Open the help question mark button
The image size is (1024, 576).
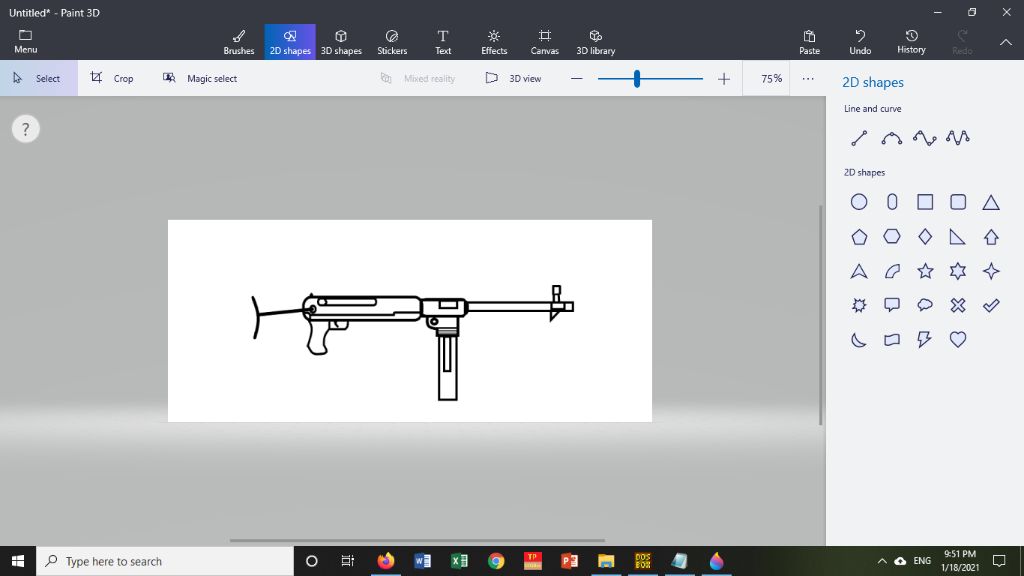25,129
